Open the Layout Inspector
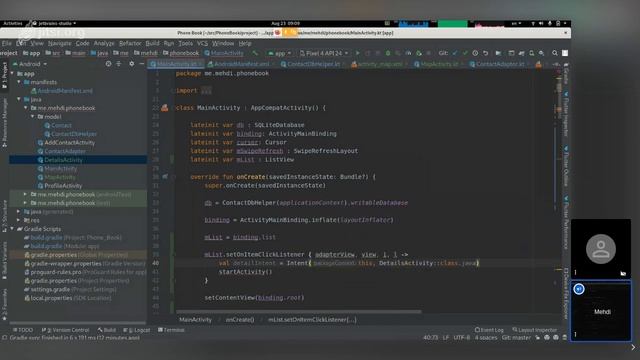Viewport: 640px width, 360px height. pyautogui.click(x=535, y=330)
